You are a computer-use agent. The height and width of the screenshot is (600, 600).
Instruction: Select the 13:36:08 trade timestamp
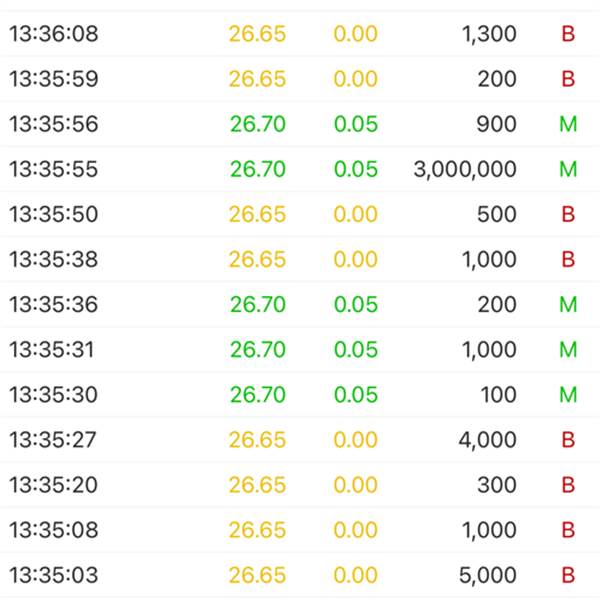pyautogui.click(x=54, y=34)
